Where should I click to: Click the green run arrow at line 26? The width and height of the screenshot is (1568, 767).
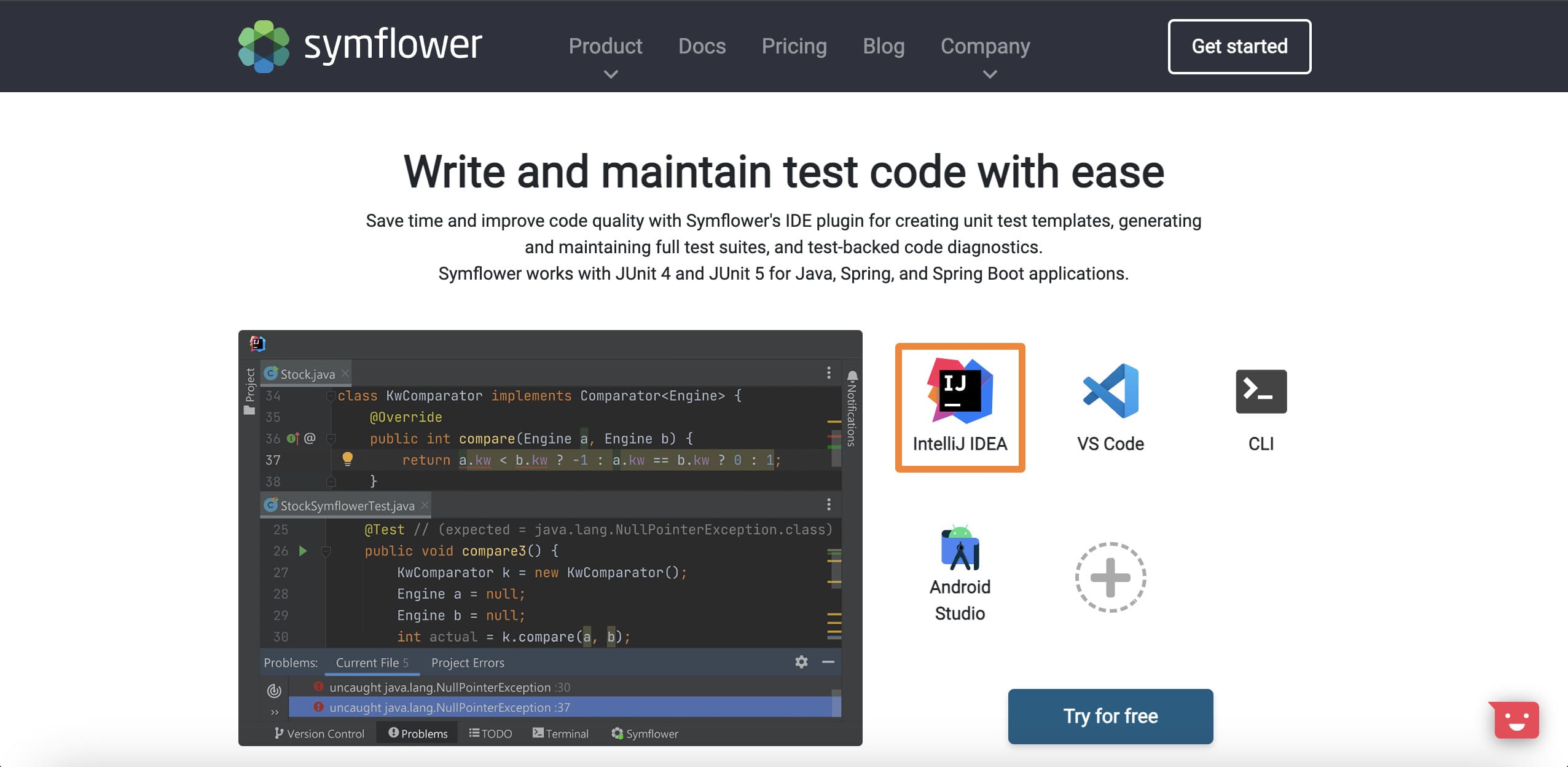[303, 551]
